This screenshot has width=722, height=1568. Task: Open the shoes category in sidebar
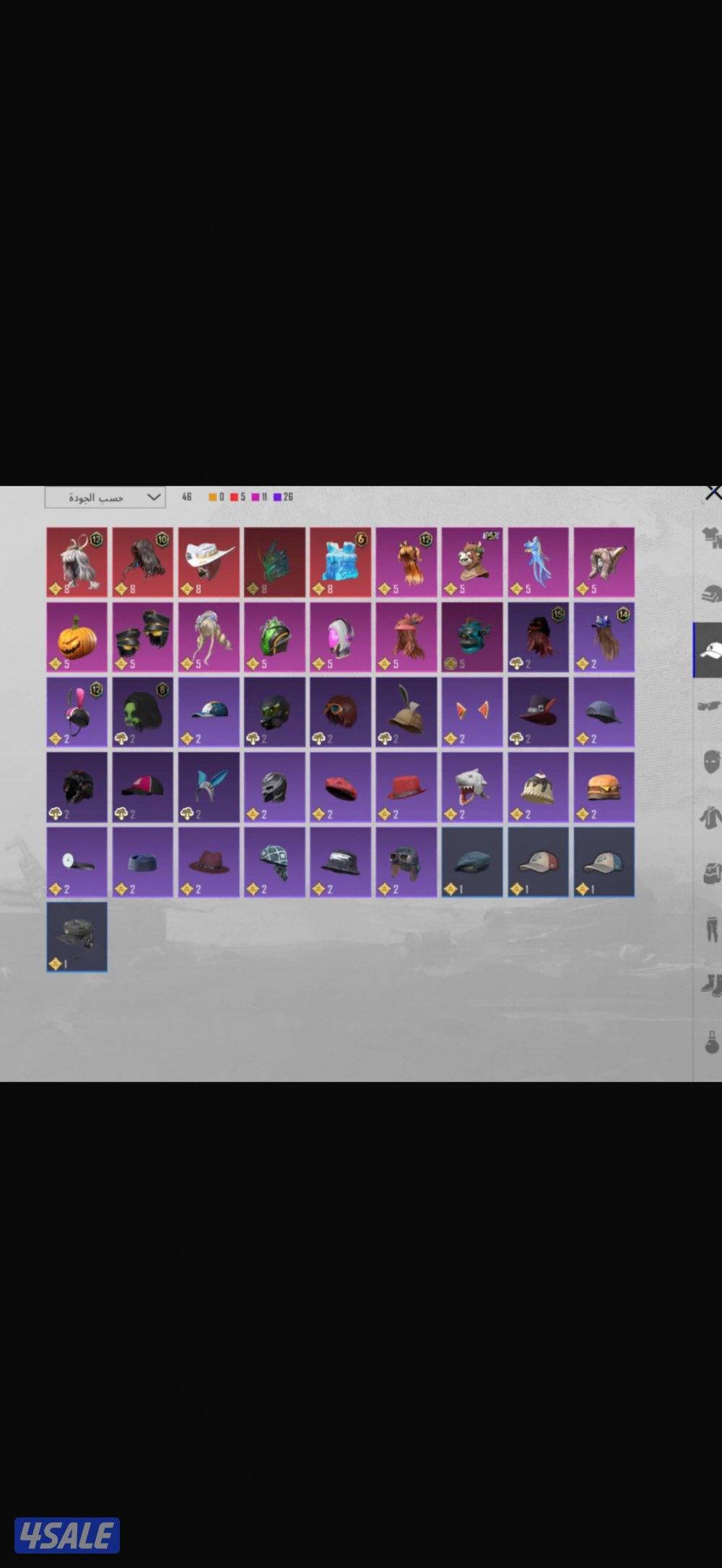pyautogui.click(x=710, y=983)
